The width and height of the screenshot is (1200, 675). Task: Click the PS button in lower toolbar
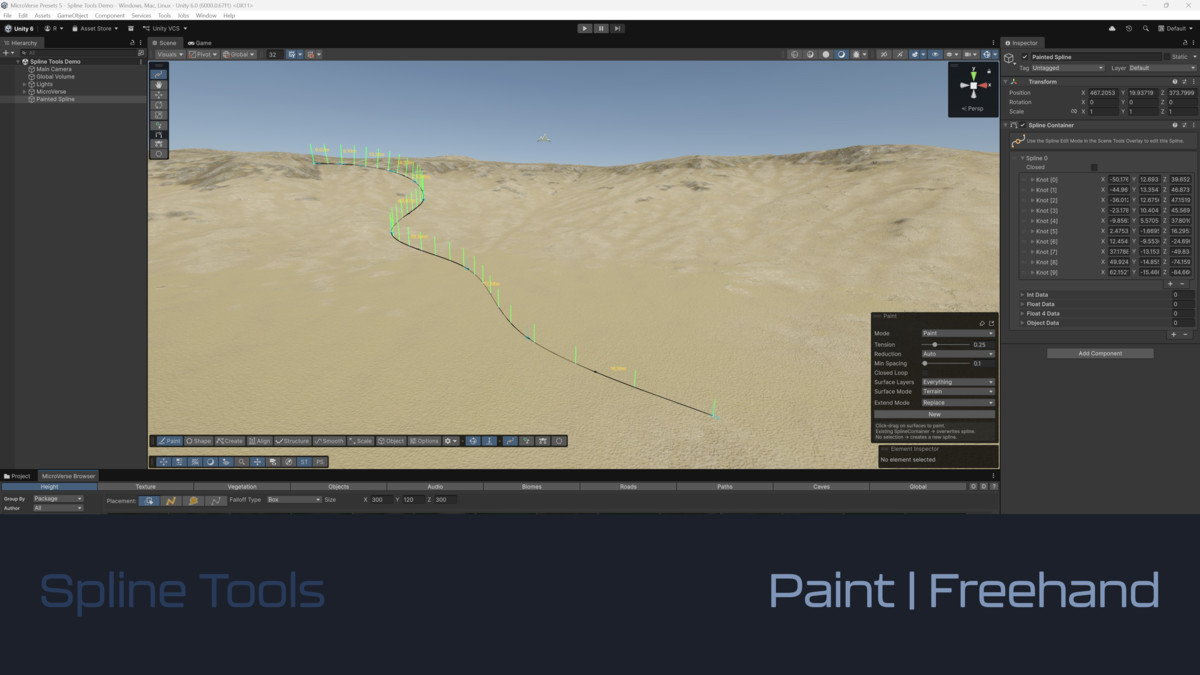[x=320, y=462]
